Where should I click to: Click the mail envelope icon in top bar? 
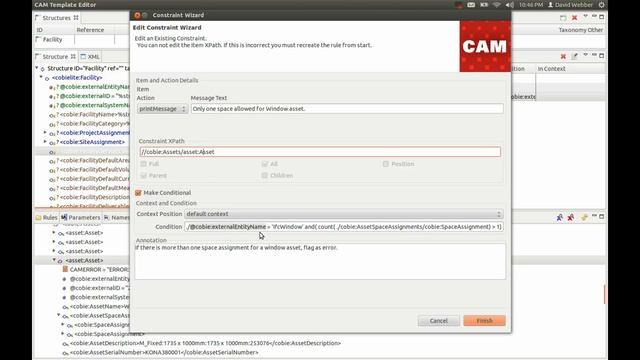pyautogui.click(x=471, y=5)
